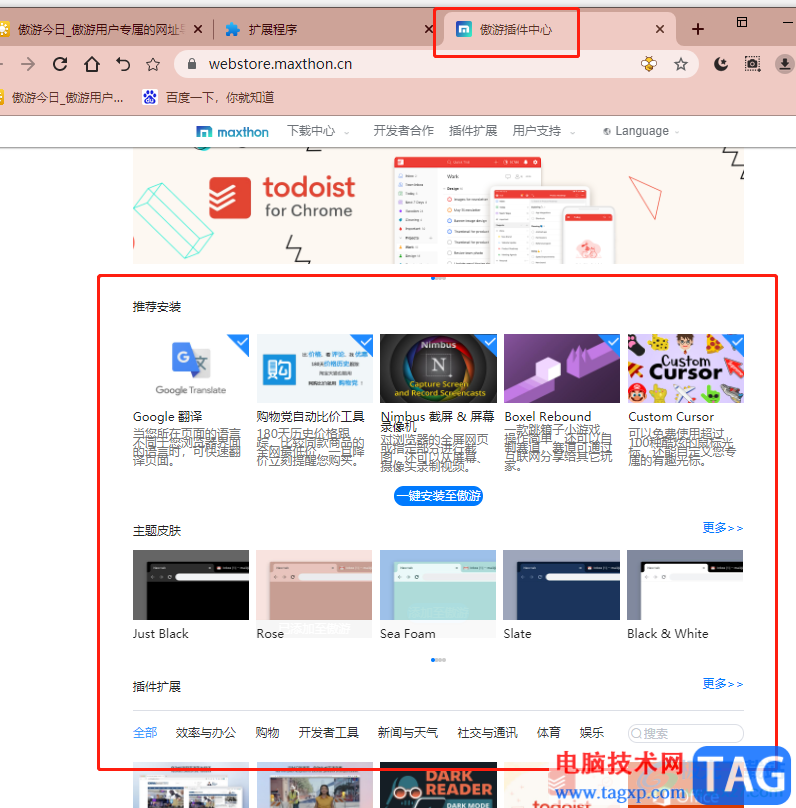Select the Slate theme

tap(562, 585)
